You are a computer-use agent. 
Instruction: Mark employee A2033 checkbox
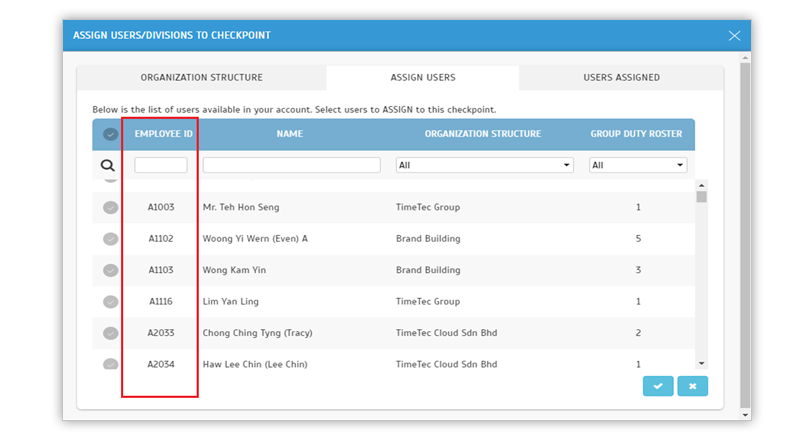point(110,332)
